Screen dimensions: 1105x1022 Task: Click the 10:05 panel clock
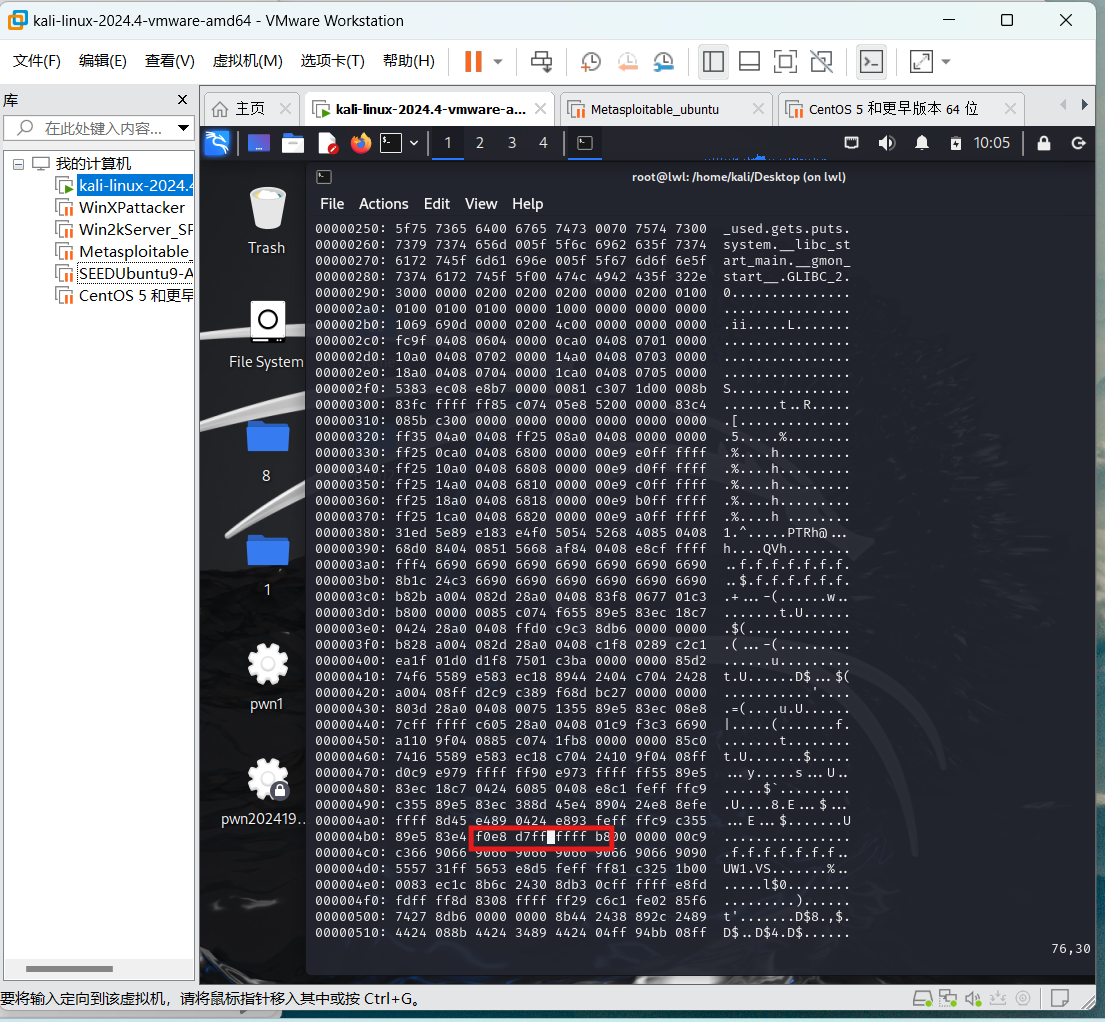click(x=992, y=143)
